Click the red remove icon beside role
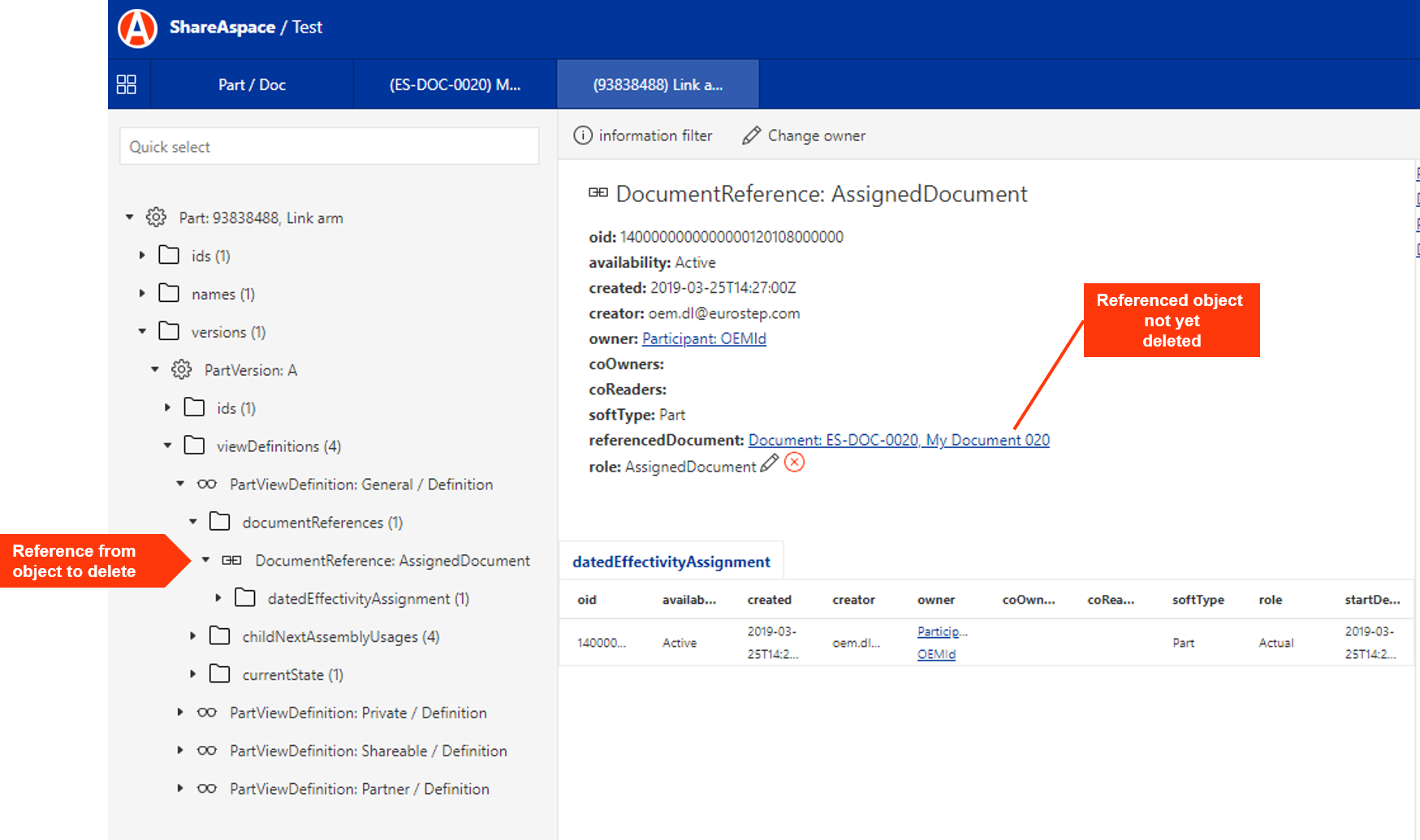 click(795, 463)
